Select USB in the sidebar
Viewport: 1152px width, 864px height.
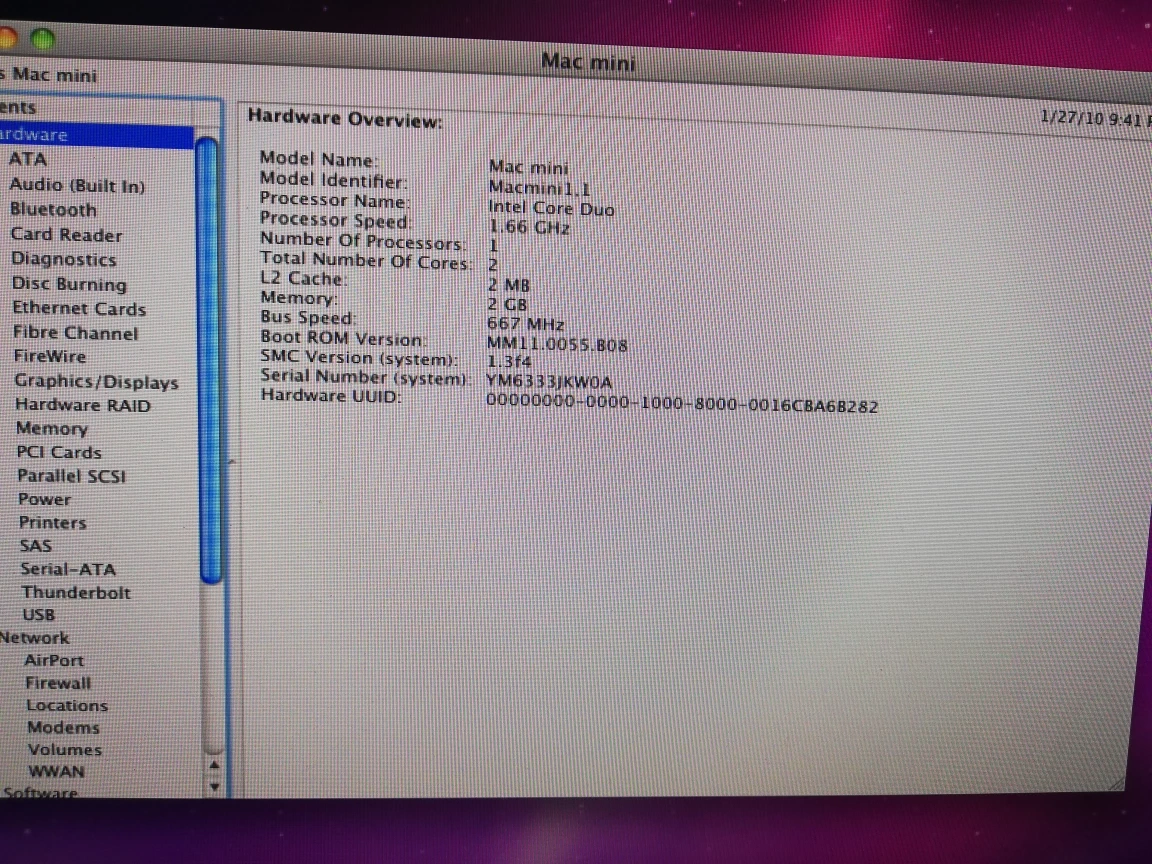pyautogui.click(x=39, y=615)
